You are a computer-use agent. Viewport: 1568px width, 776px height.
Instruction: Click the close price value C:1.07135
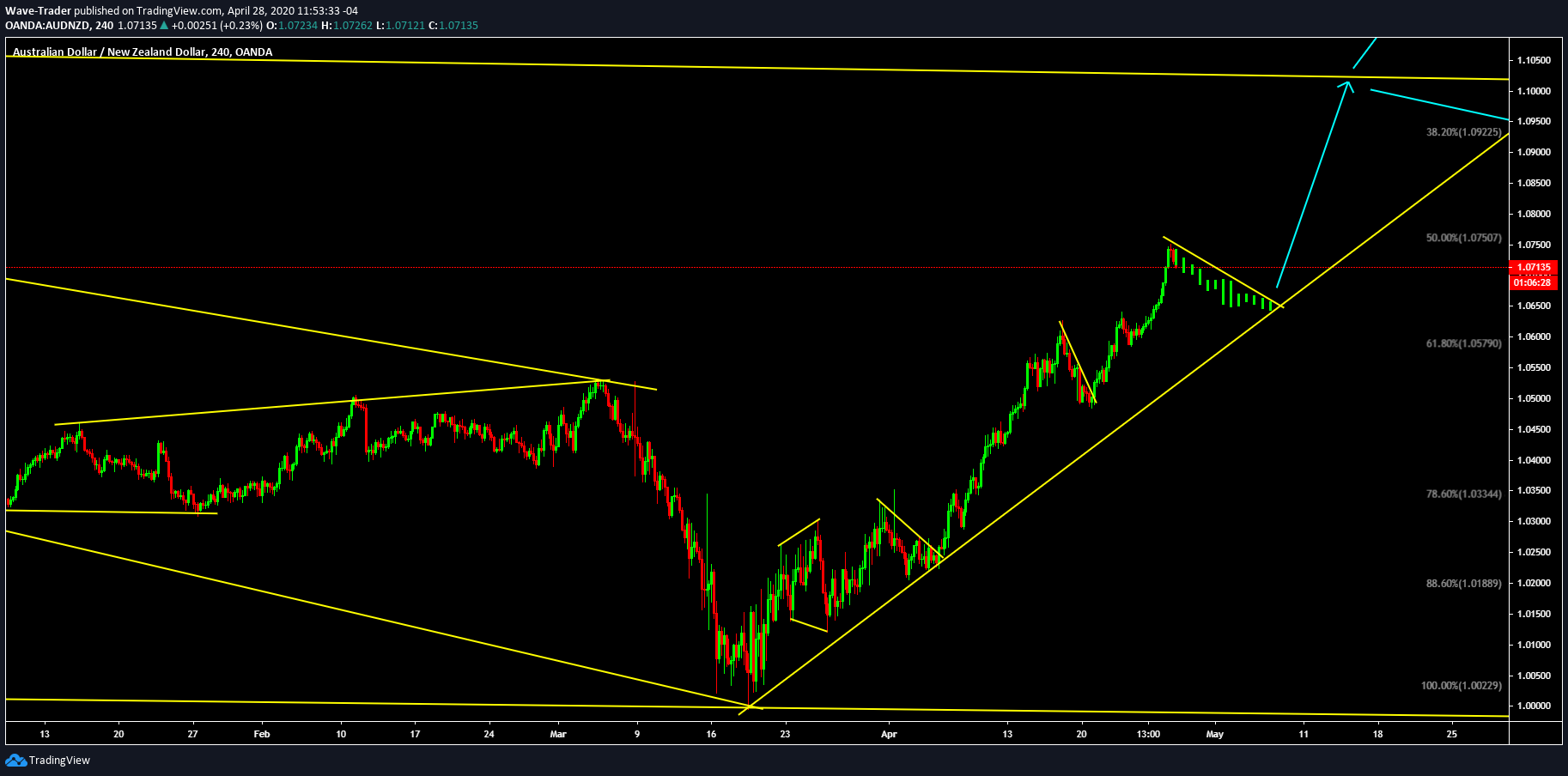(x=453, y=26)
